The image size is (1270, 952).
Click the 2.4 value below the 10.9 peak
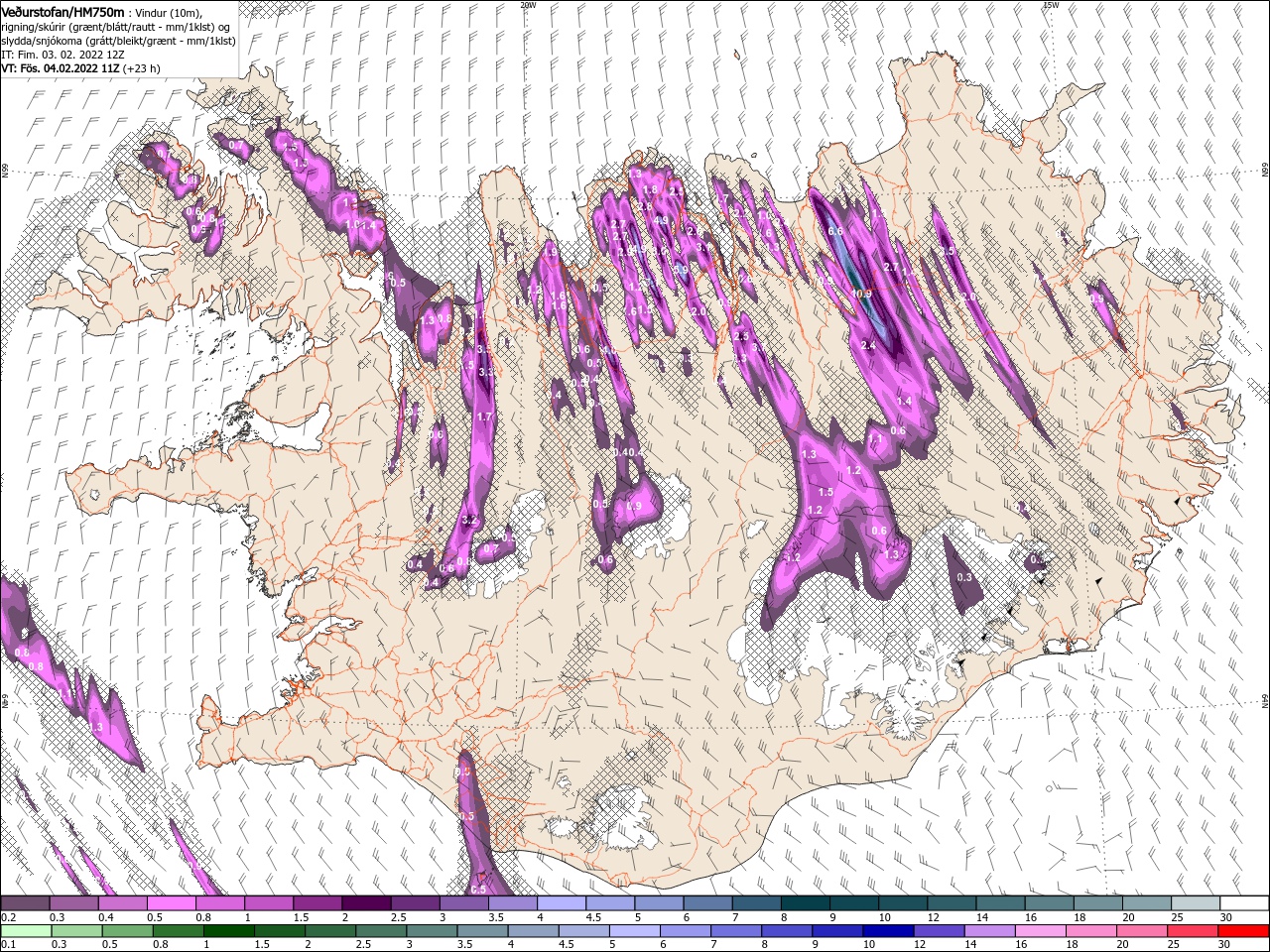(869, 345)
